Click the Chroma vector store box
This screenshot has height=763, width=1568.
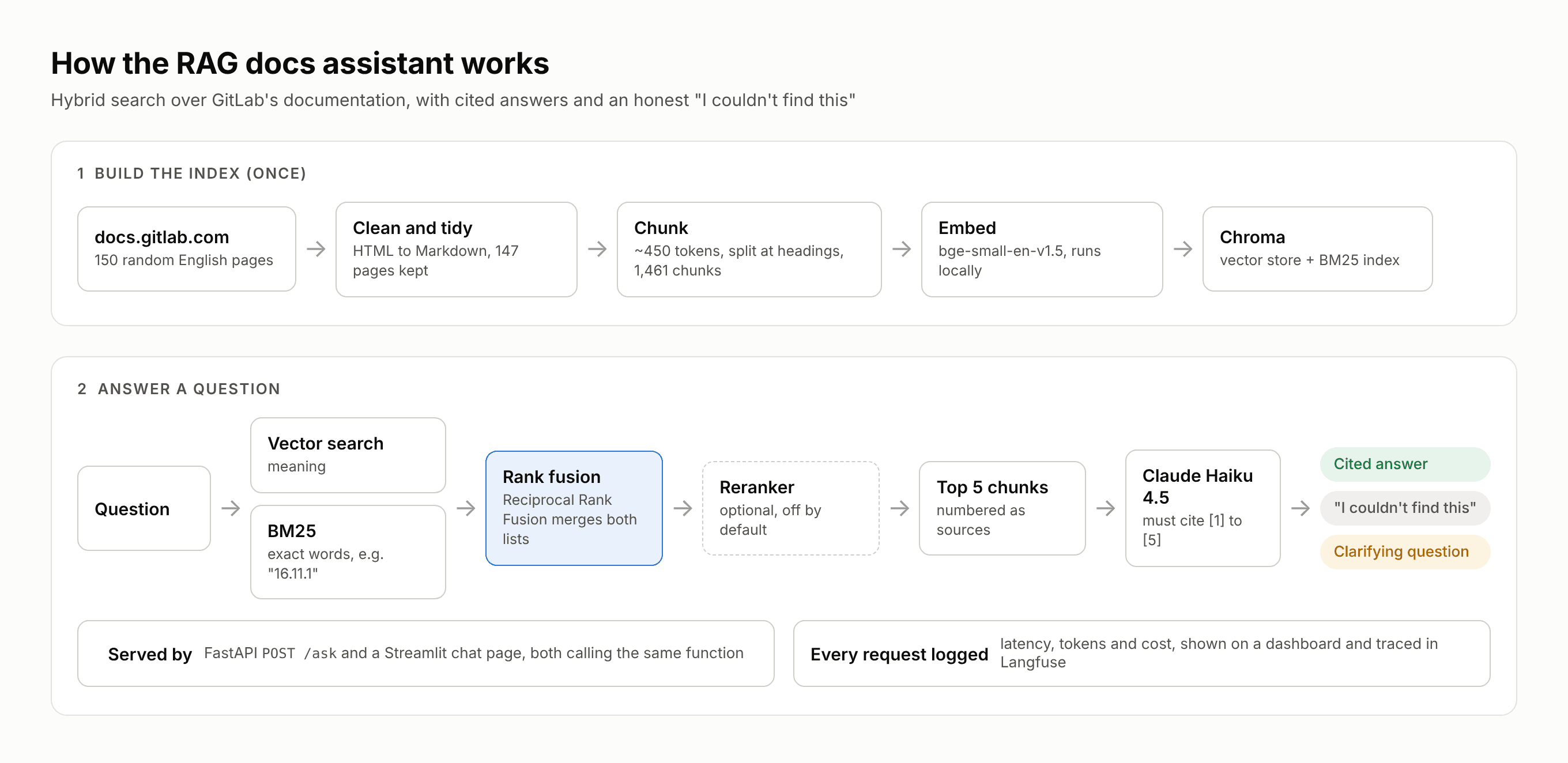point(1317,249)
